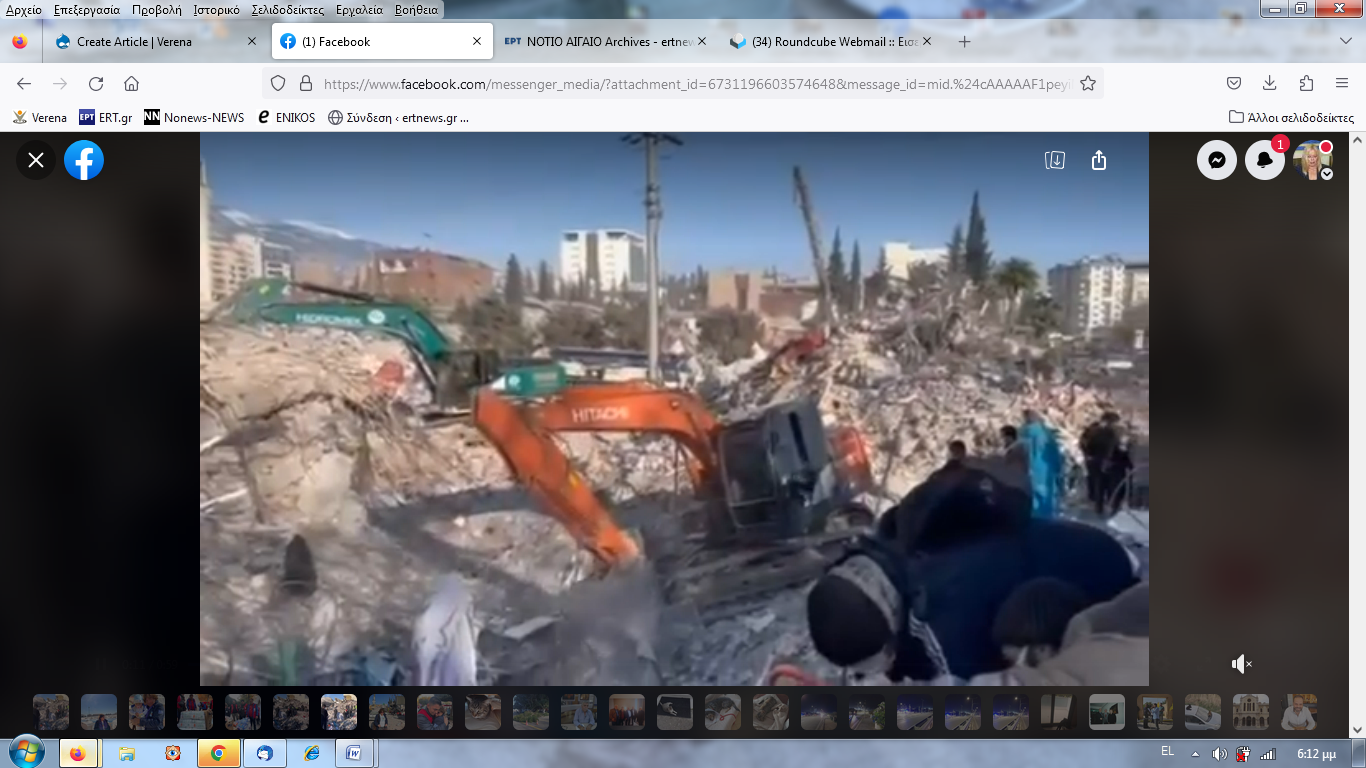Select the last thumbnail in the media strip
Viewport: 1366px width, 768px height.
(x=1299, y=712)
